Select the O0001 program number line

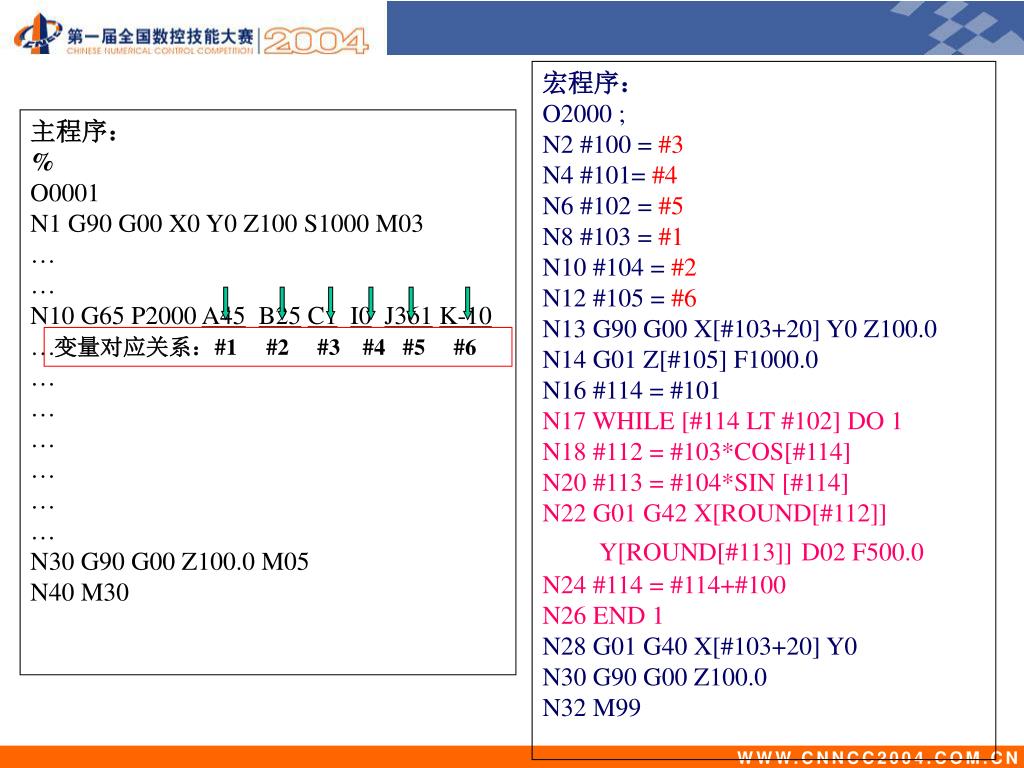pyautogui.click(x=65, y=193)
